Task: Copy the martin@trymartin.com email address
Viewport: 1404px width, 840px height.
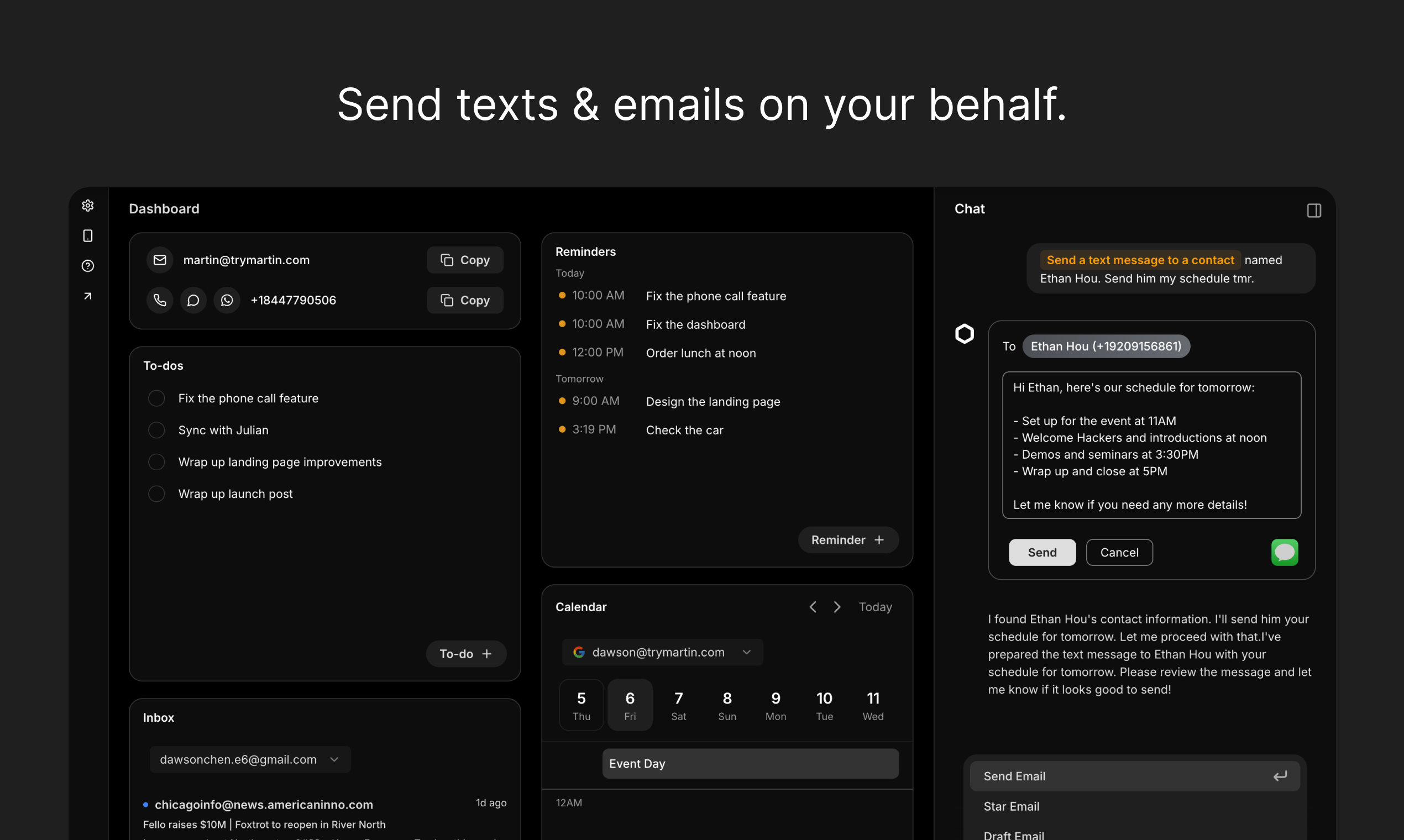Action: click(464, 260)
